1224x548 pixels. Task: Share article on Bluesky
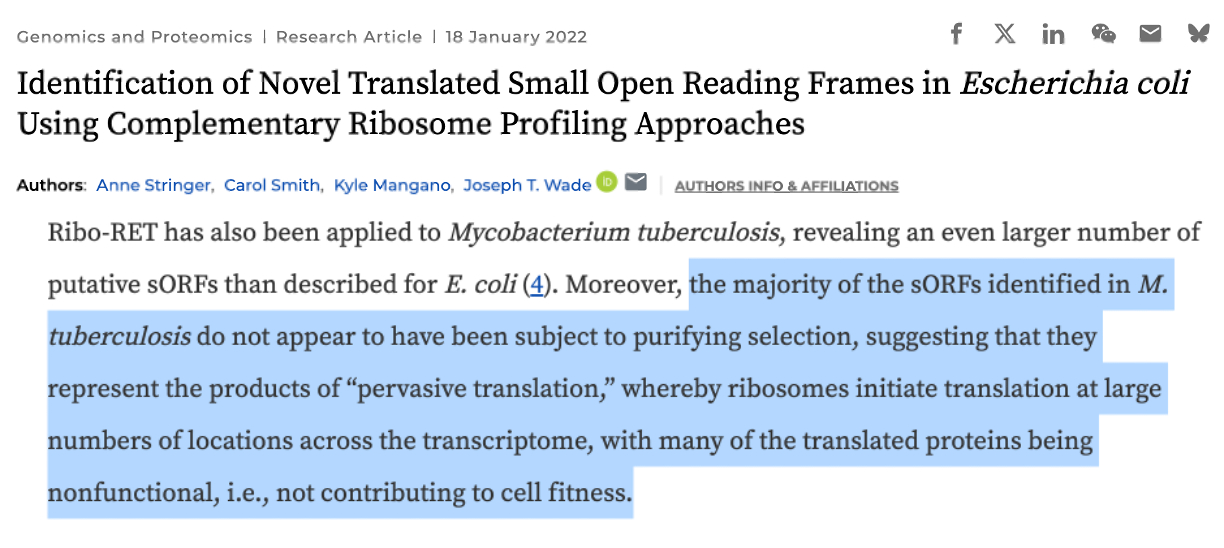[1198, 34]
